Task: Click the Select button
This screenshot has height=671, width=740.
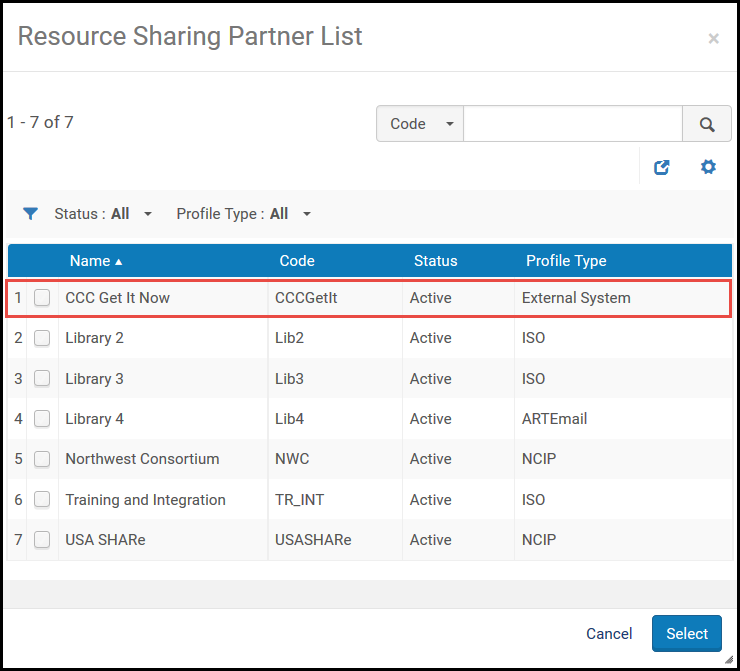Action: pyautogui.click(x=687, y=633)
